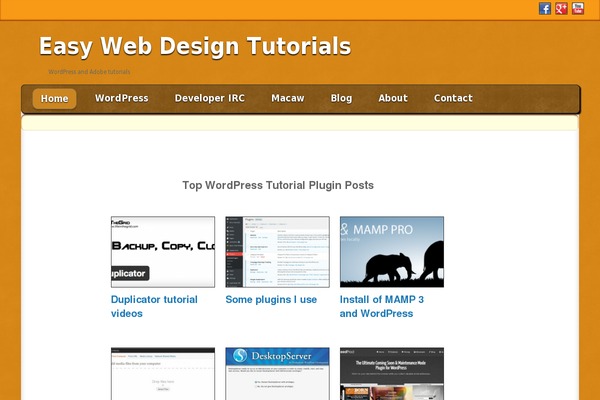Open the WordPress menu item
The height and width of the screenshot is (400, 600).
[x=122, y=98]
